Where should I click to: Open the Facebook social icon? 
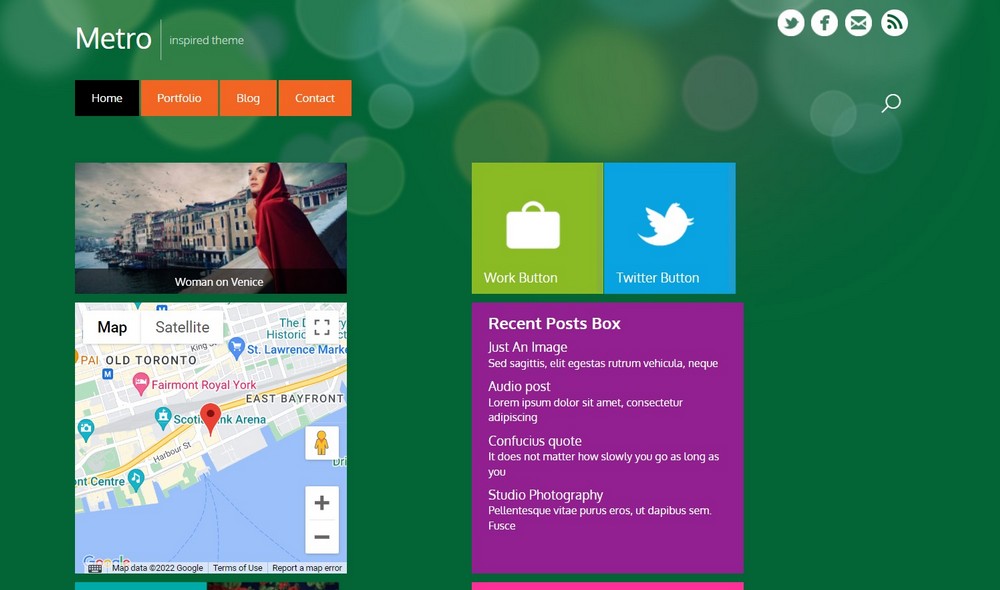click(x=824, y=23)
